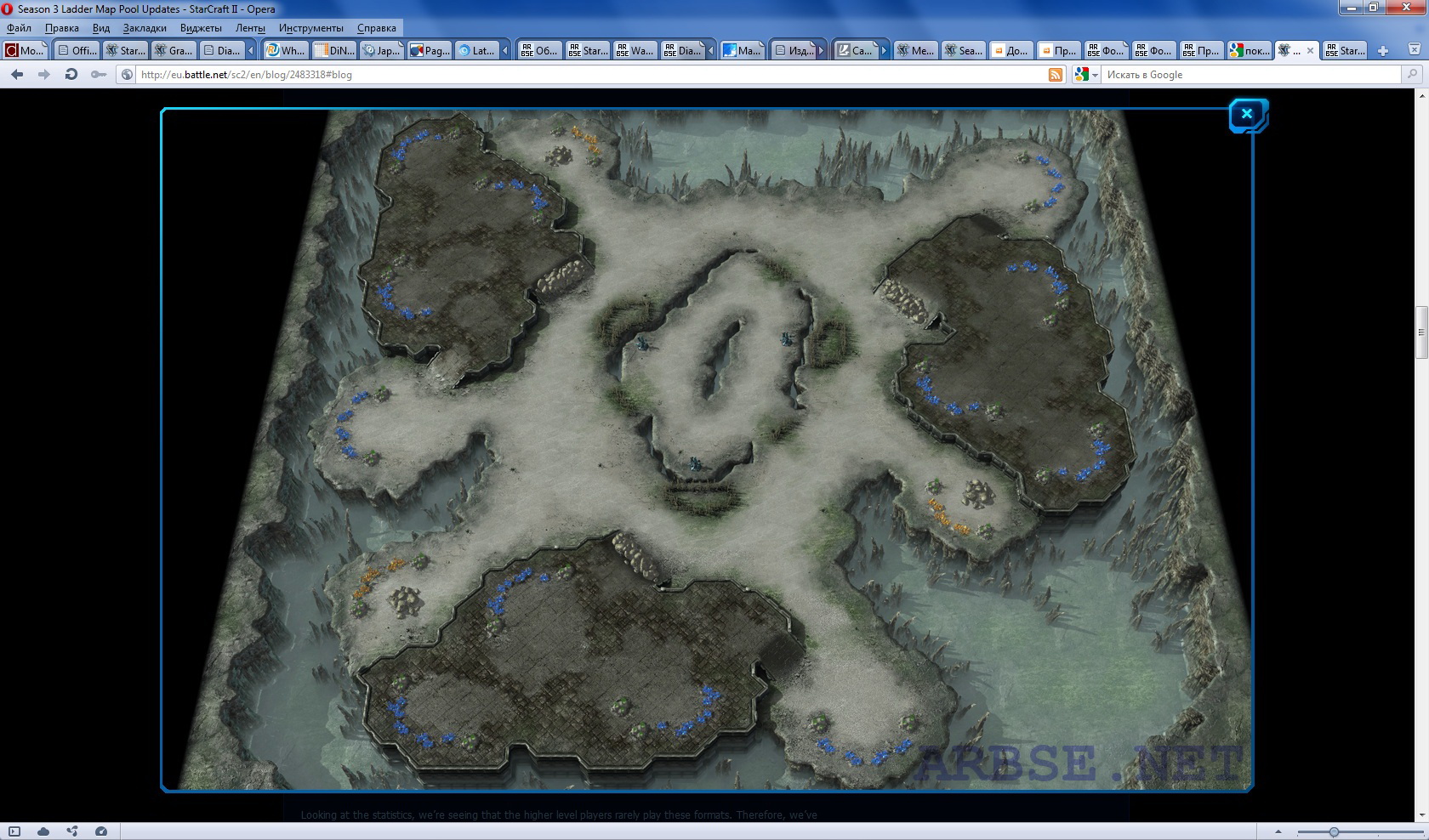Close the map image lightbox
1429x840 pixels.
[x=1247, y=114]
